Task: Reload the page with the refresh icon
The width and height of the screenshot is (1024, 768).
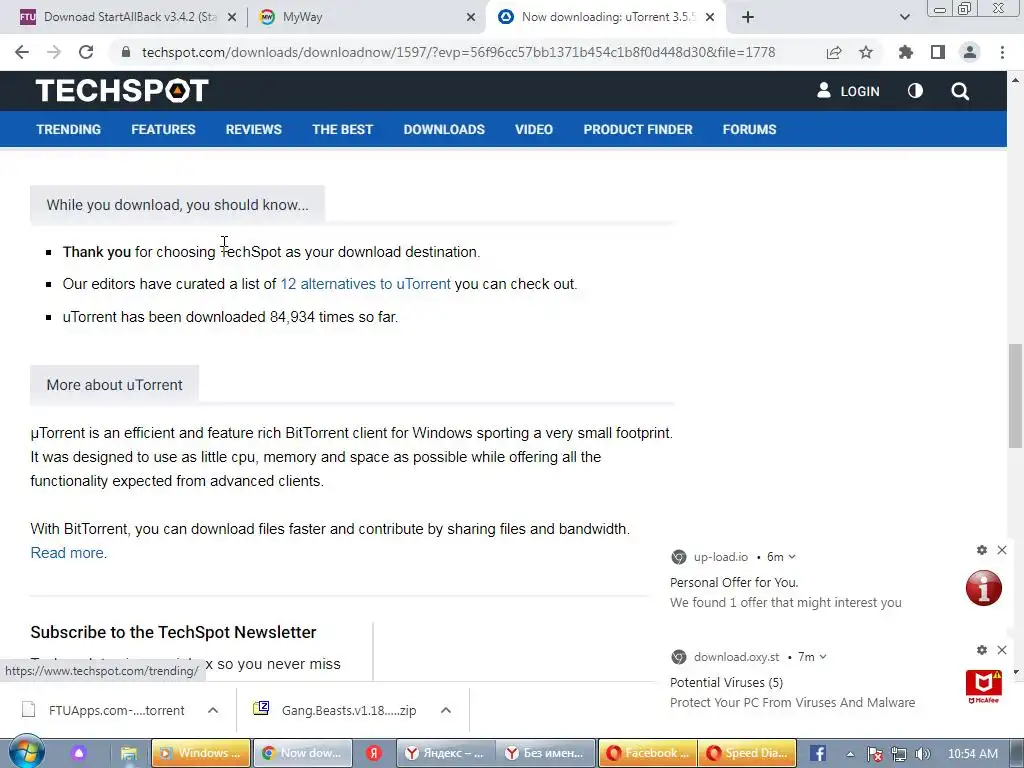Action: point(86,52)
